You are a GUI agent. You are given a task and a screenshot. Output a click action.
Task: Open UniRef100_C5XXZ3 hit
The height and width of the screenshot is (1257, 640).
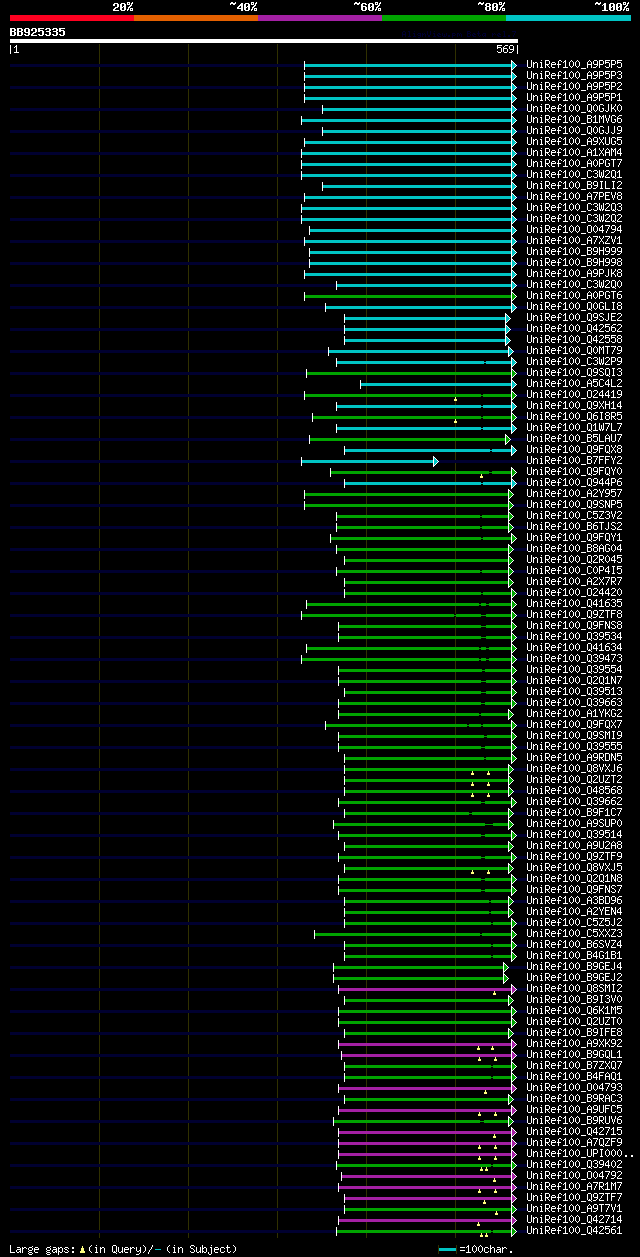pos(573,933)
